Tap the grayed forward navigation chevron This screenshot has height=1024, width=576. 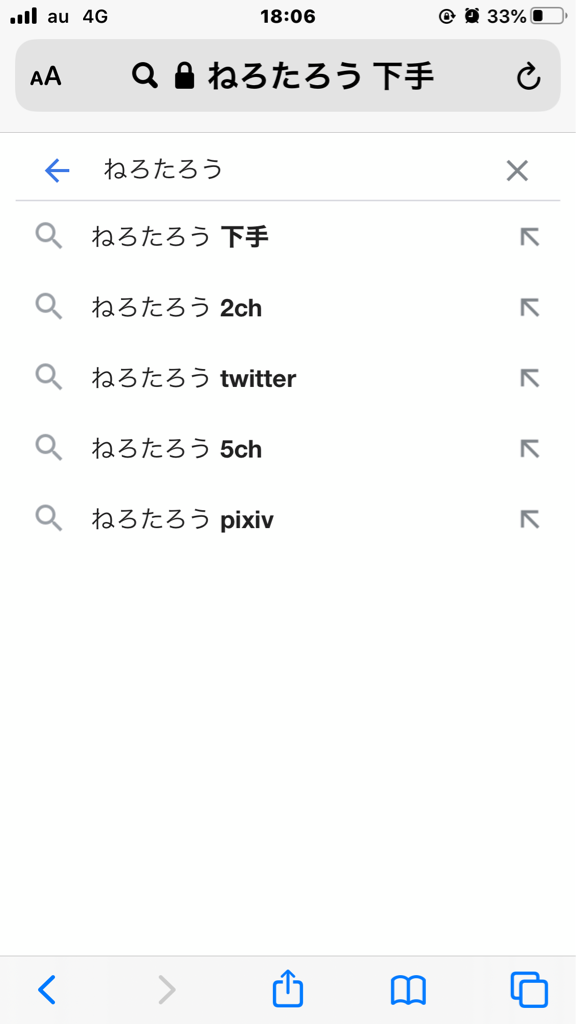click(x=166, y=988)
